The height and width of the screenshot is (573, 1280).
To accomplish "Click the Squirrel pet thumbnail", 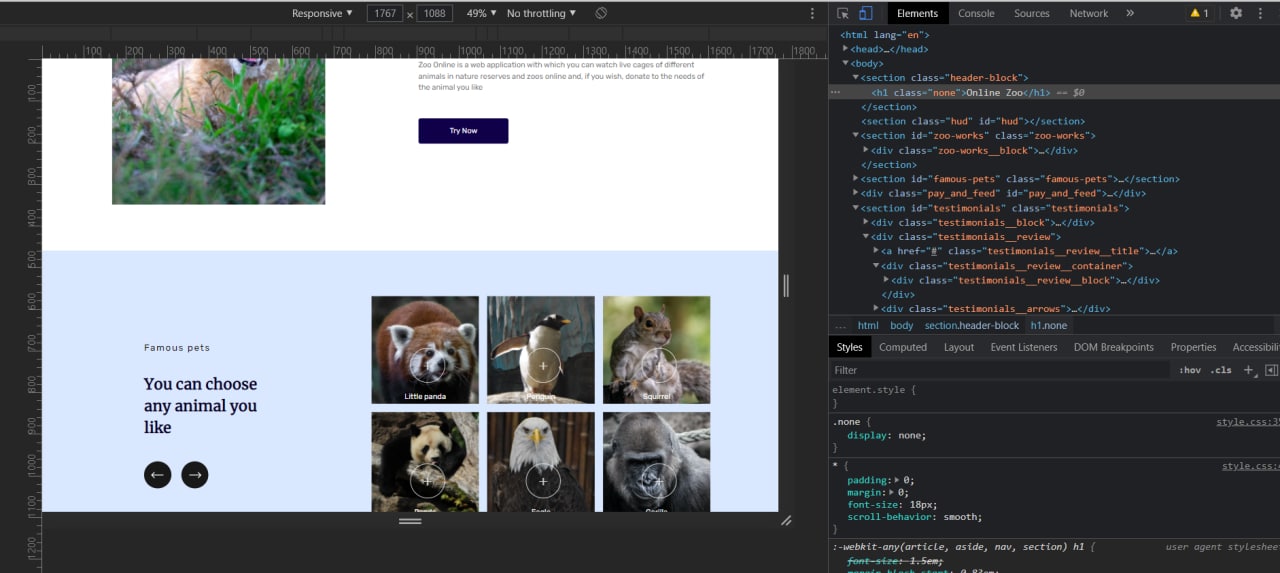I will 657,350.
